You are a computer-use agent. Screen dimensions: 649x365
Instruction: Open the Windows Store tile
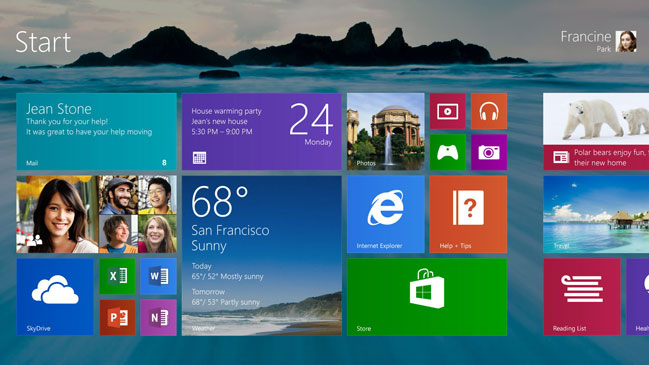(427, 297)
